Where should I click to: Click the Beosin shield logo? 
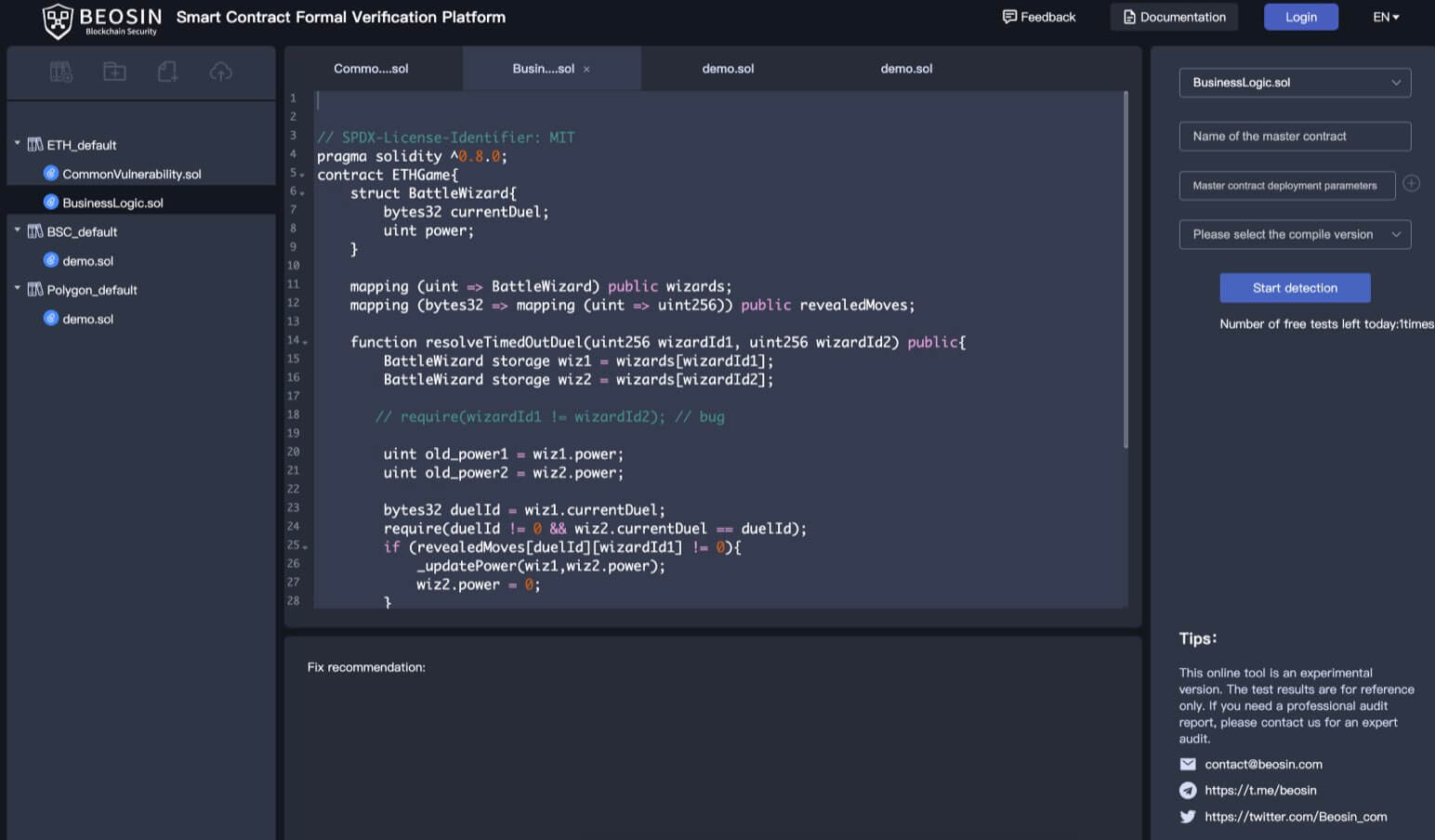[x=58, y=20]
